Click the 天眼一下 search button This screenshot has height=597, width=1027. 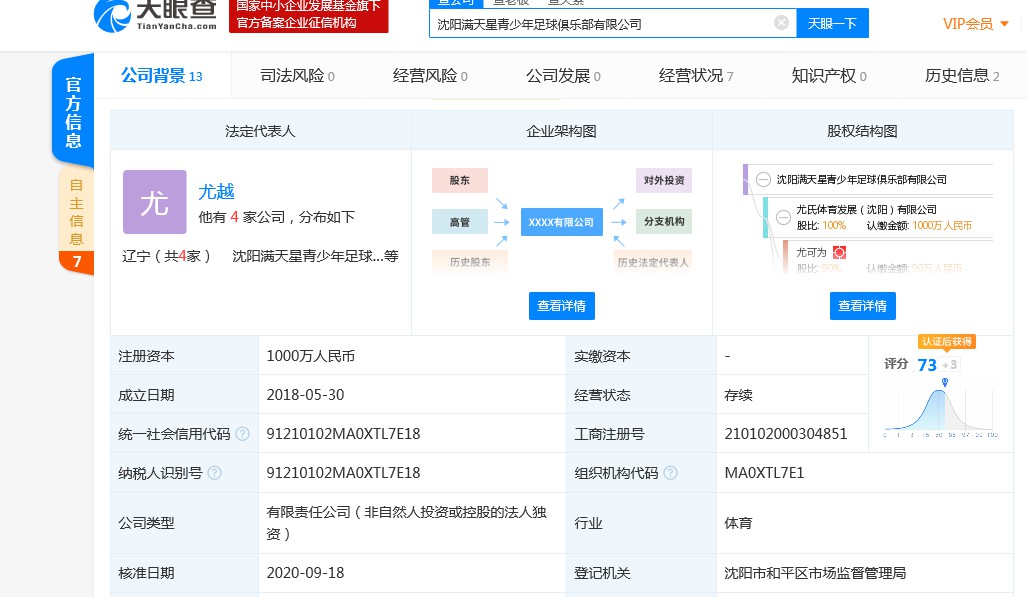pyautogui.click(x=832, y=24)
